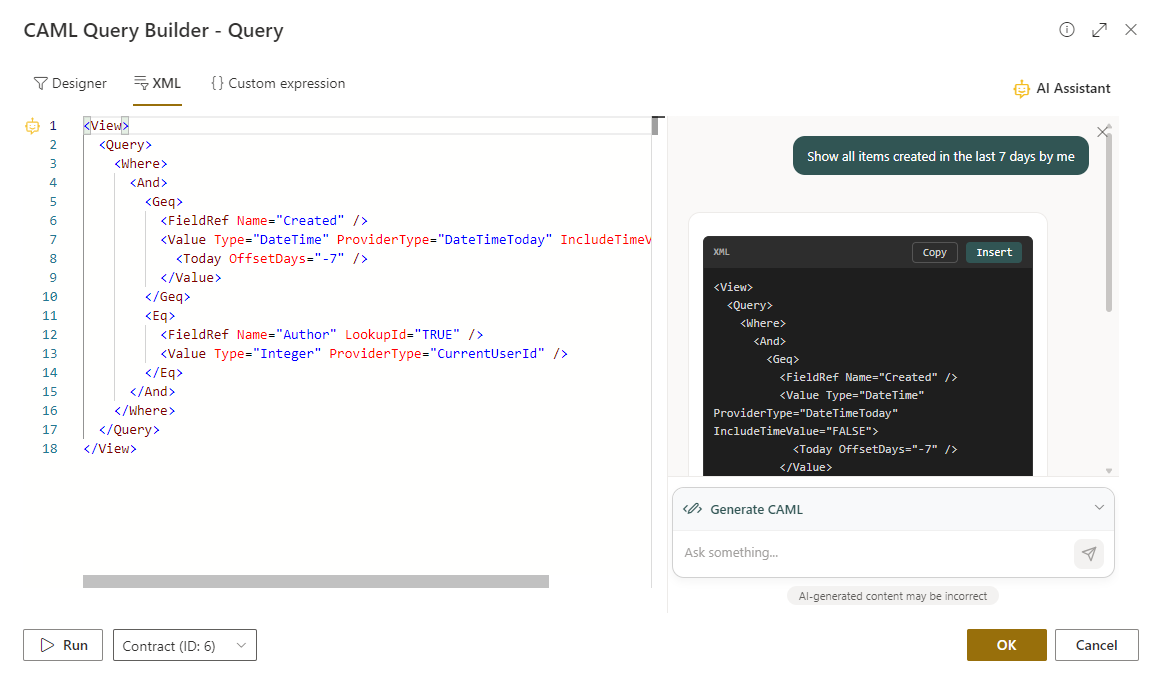The height and width of the screenshot is (682, 1162).
Task: Click the paper-plane send icon
Action: click(1089, 553)
